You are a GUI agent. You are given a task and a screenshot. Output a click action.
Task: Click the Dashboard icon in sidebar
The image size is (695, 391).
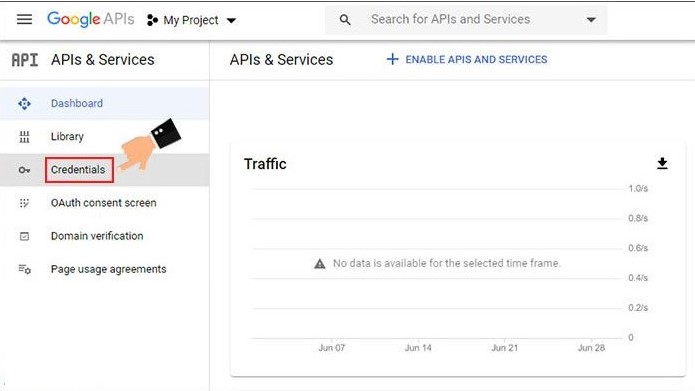tap(24, 103)
